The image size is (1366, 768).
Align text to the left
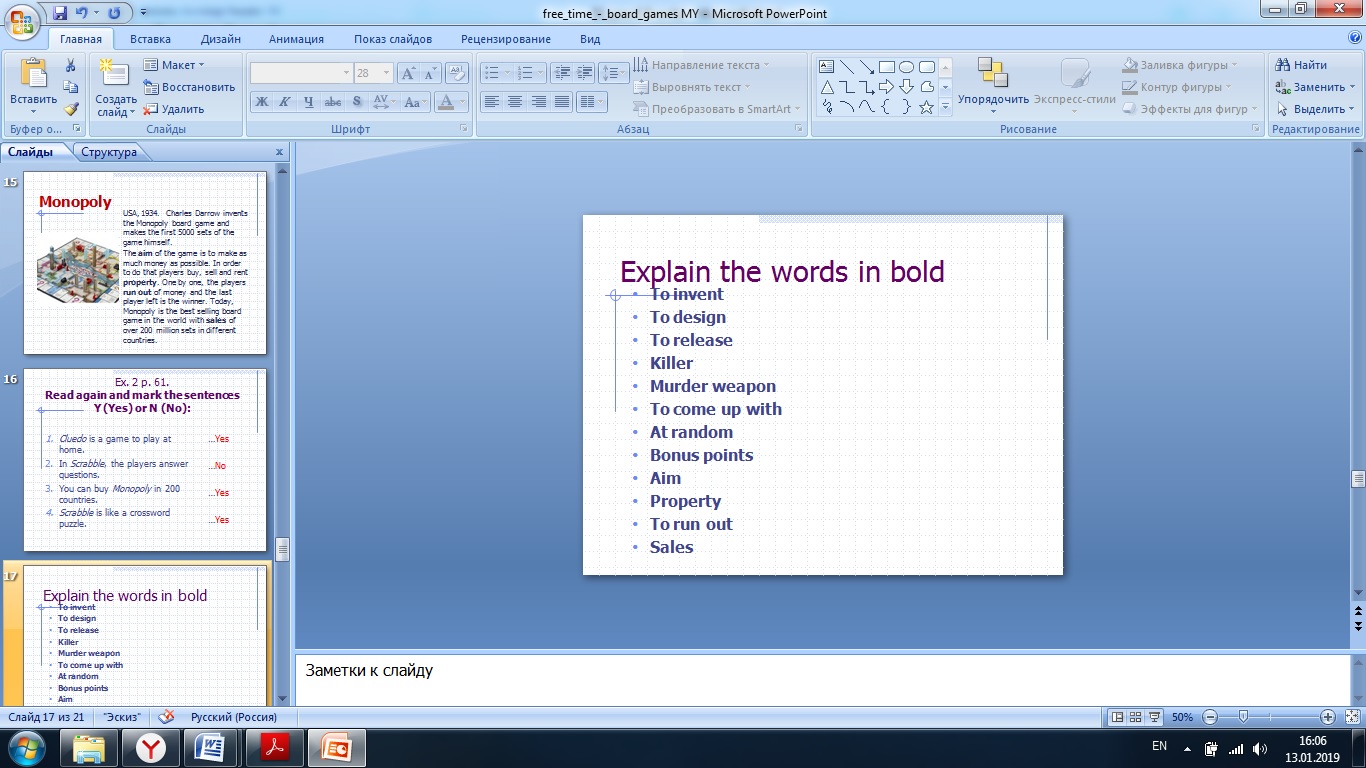tap(491, 102)
